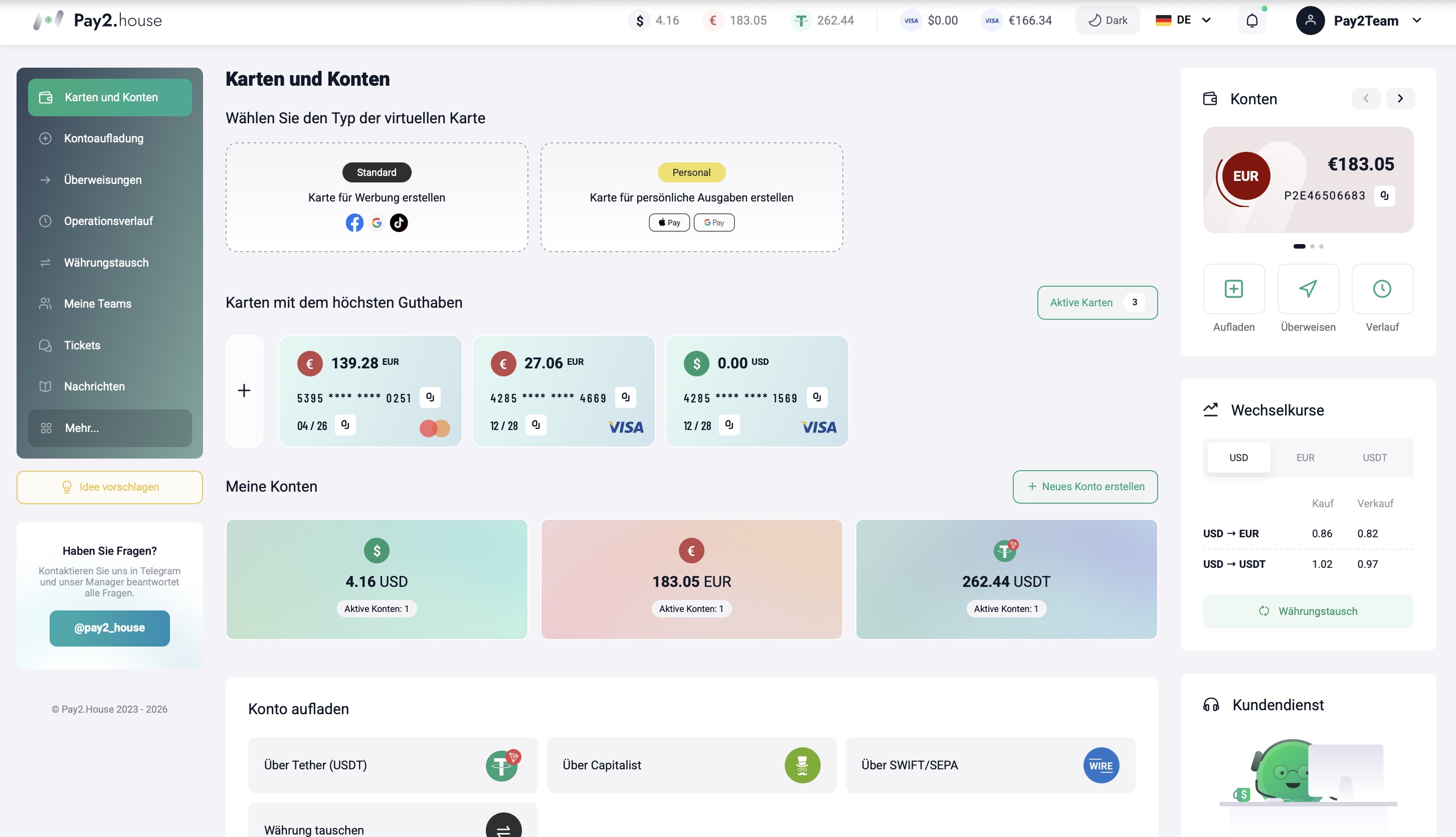The image size is (1456, 837).
Task: Open Verlauf clock icon in Konten
Action: [1382, 289]
